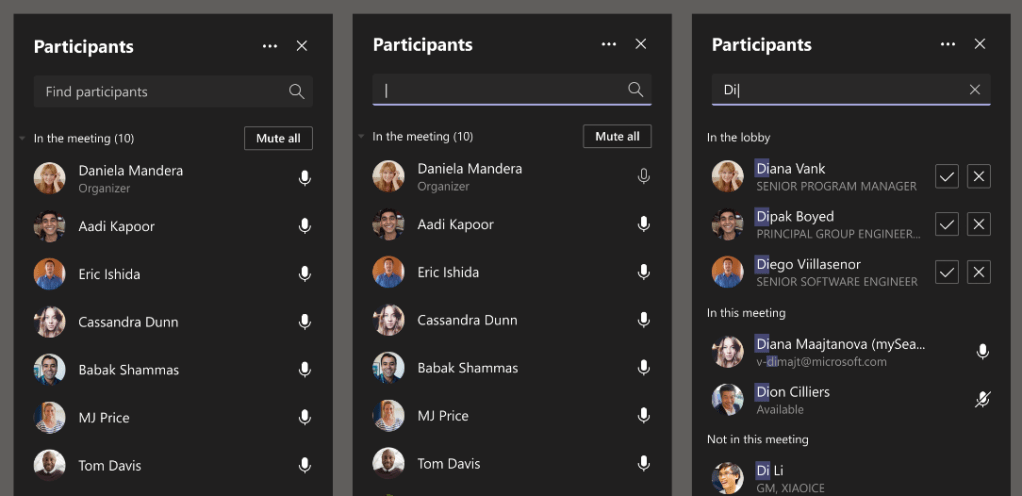Click into the 'Find participants' search box

[160, 92]
